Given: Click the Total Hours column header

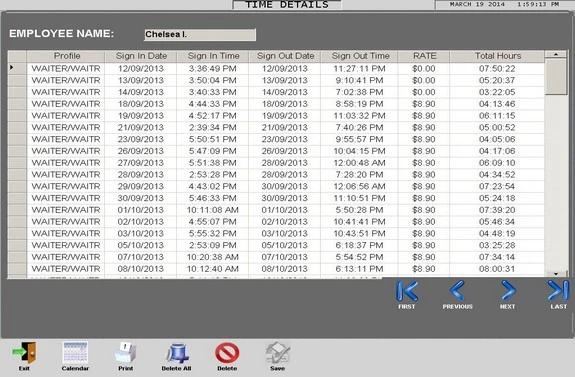Looking at the screenshot, I should click(x=498, y=56).
